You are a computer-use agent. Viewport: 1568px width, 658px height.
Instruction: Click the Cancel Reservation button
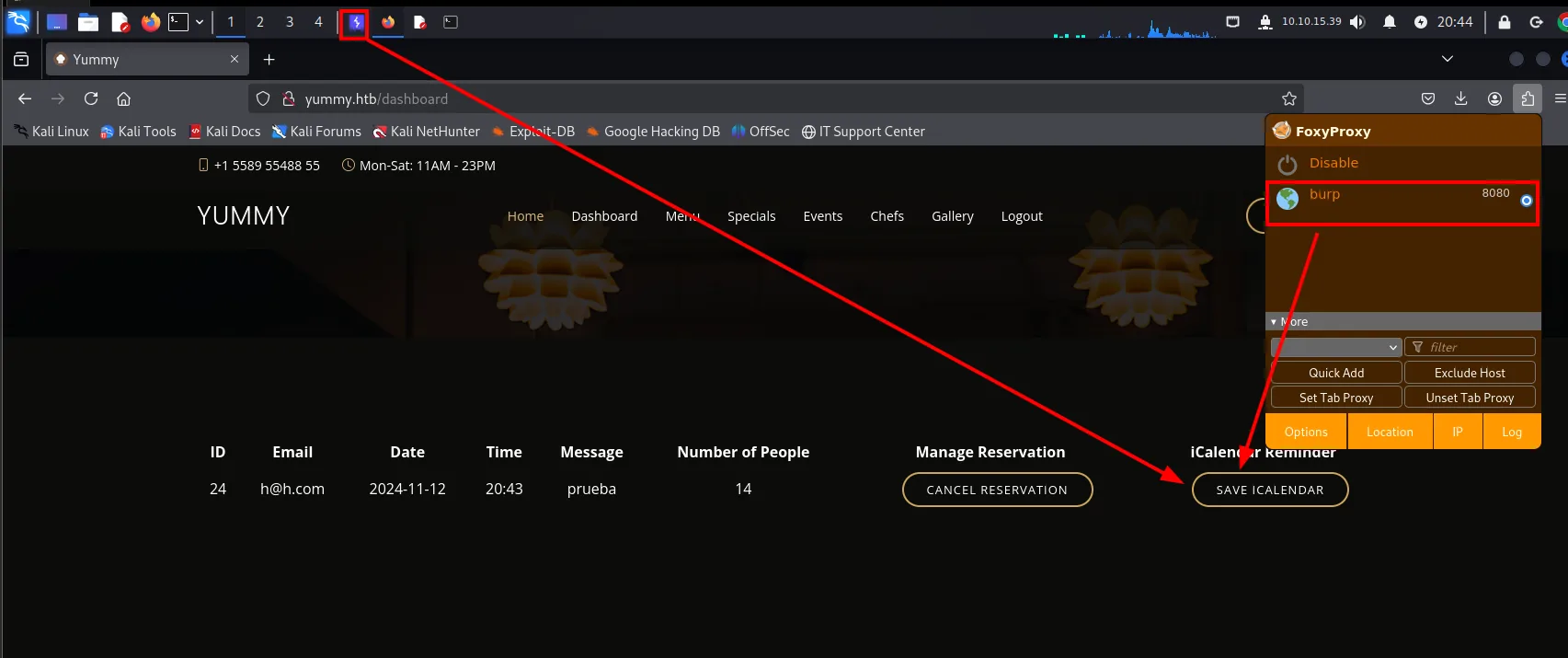pos(997,490)
